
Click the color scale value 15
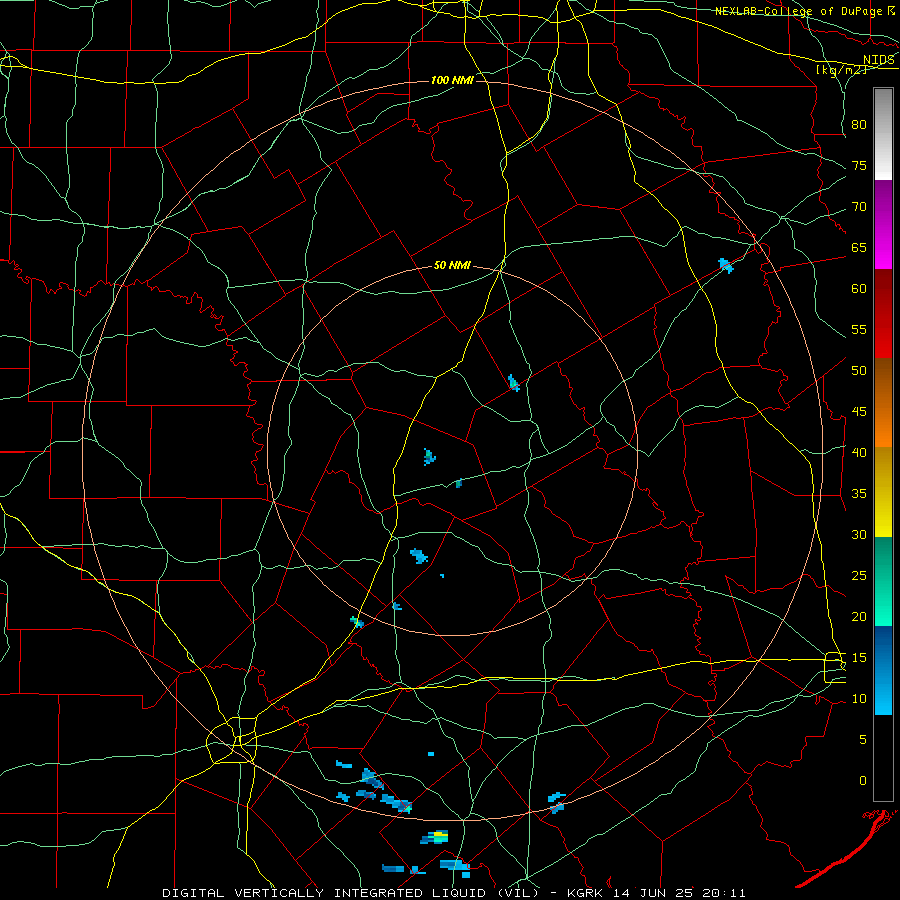[859, 658]
